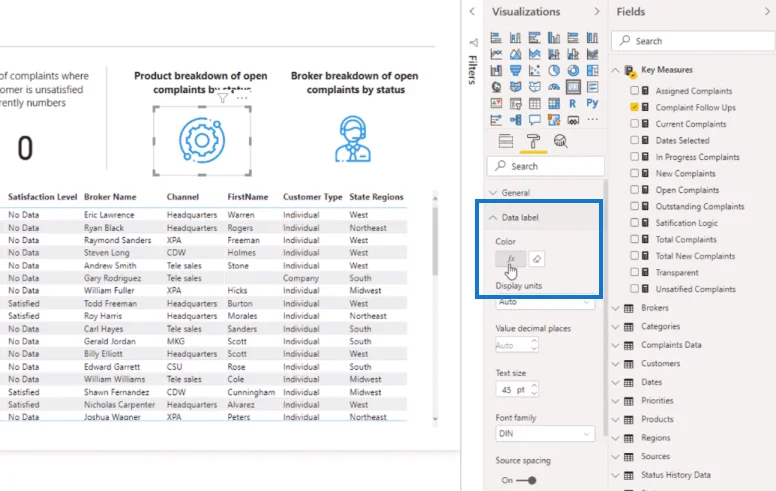Increase the Text size stepper

pos(534,386)
